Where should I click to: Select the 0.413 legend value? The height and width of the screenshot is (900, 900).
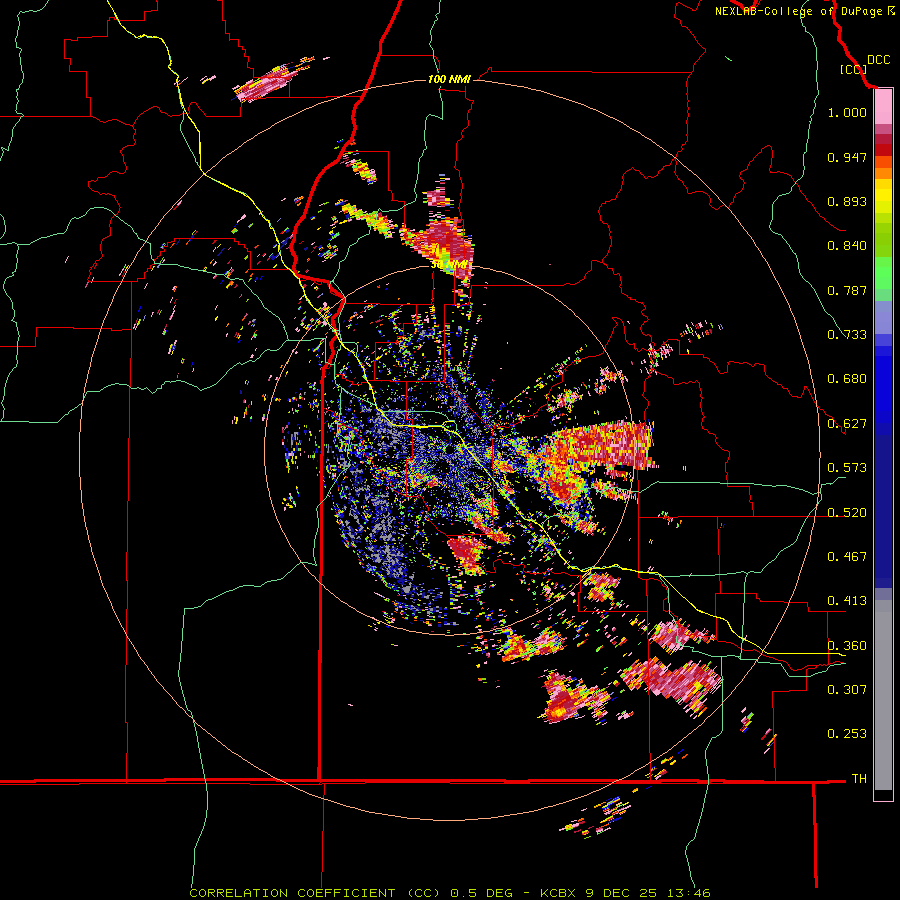tap(847, 601)
